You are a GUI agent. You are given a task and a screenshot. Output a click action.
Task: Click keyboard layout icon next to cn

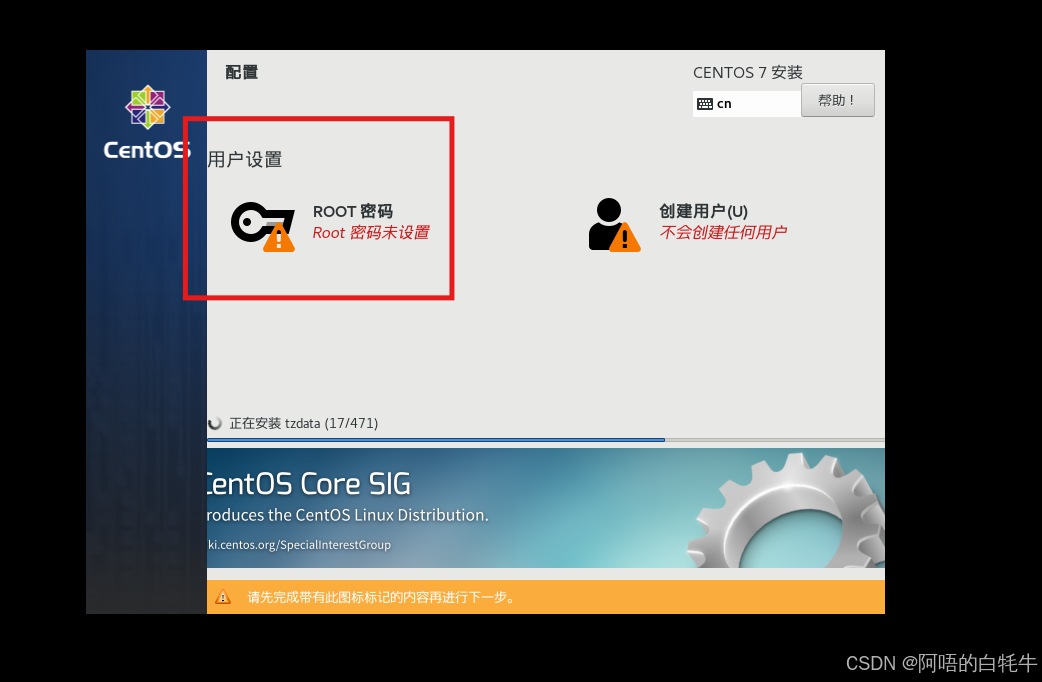(704, 104)
